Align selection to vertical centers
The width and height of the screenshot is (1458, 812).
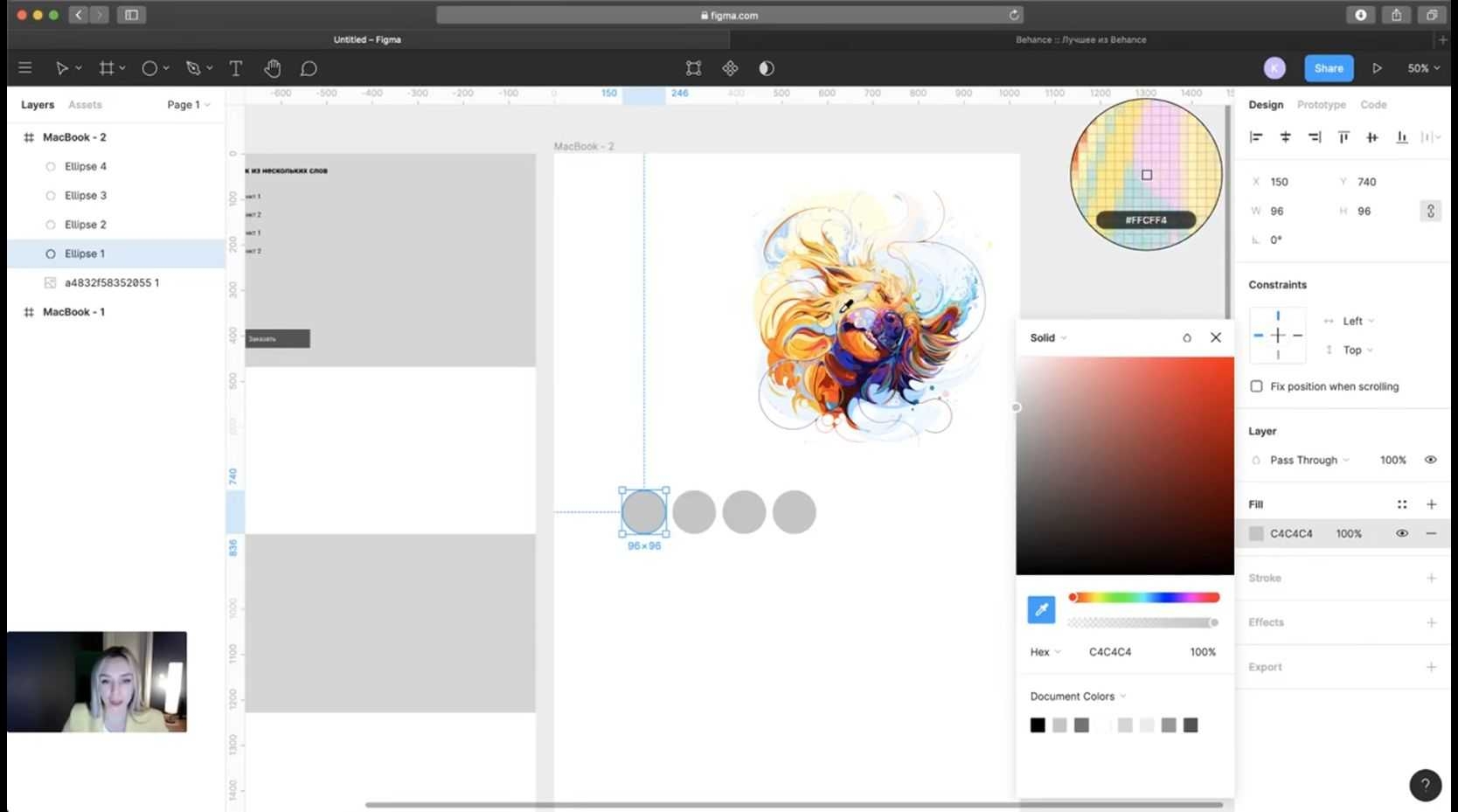pos(1372,137)
